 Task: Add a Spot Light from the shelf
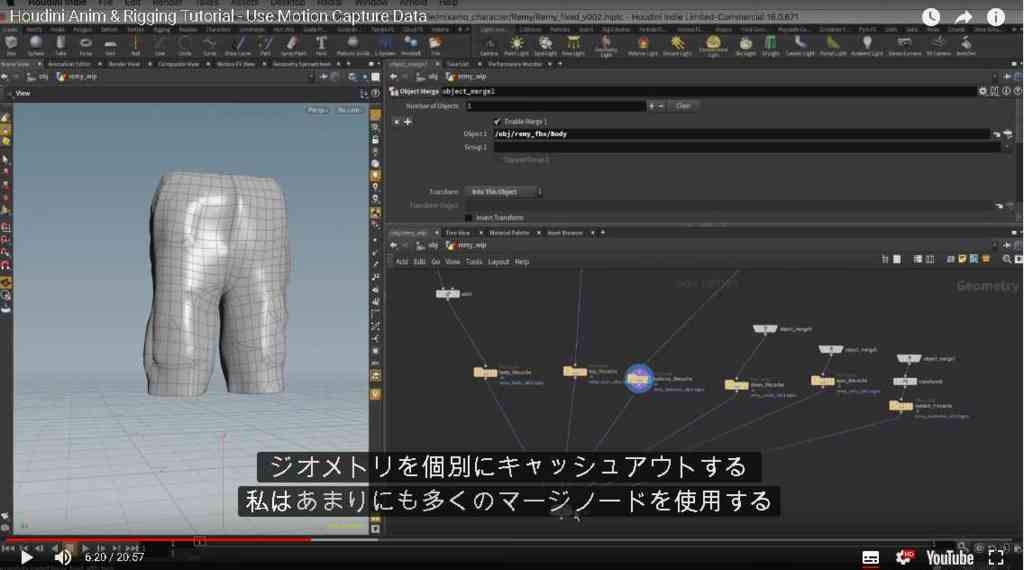[545, 45]
